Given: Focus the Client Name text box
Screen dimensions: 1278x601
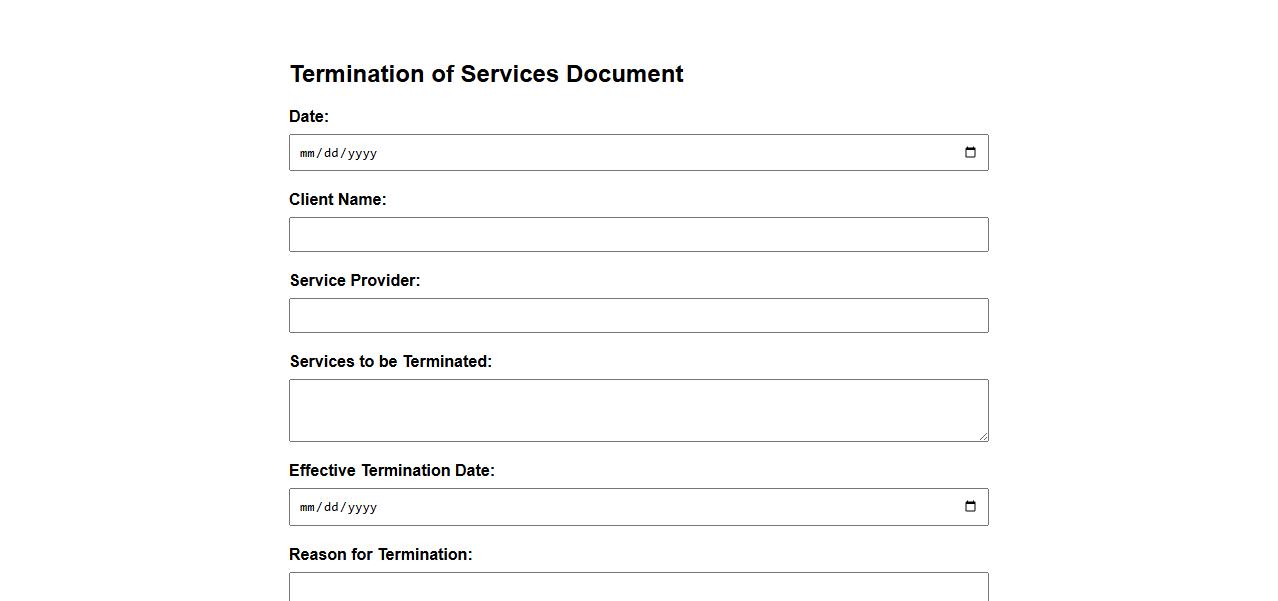Looking at the screenshot, I should tap(638, 235).
